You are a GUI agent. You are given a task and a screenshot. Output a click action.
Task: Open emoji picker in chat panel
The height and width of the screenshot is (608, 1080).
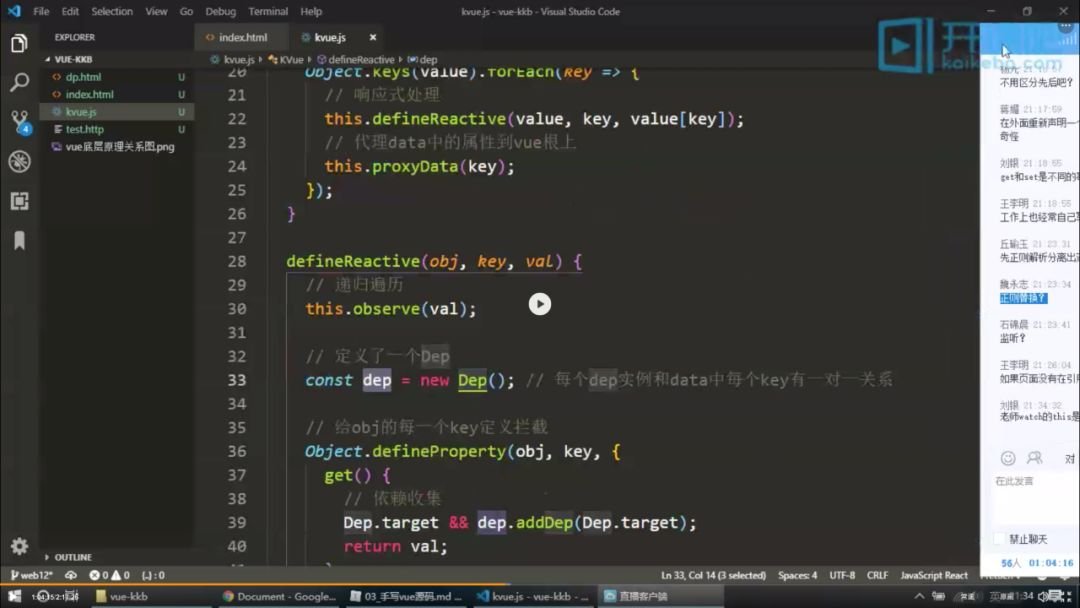tap(1008, 458)
